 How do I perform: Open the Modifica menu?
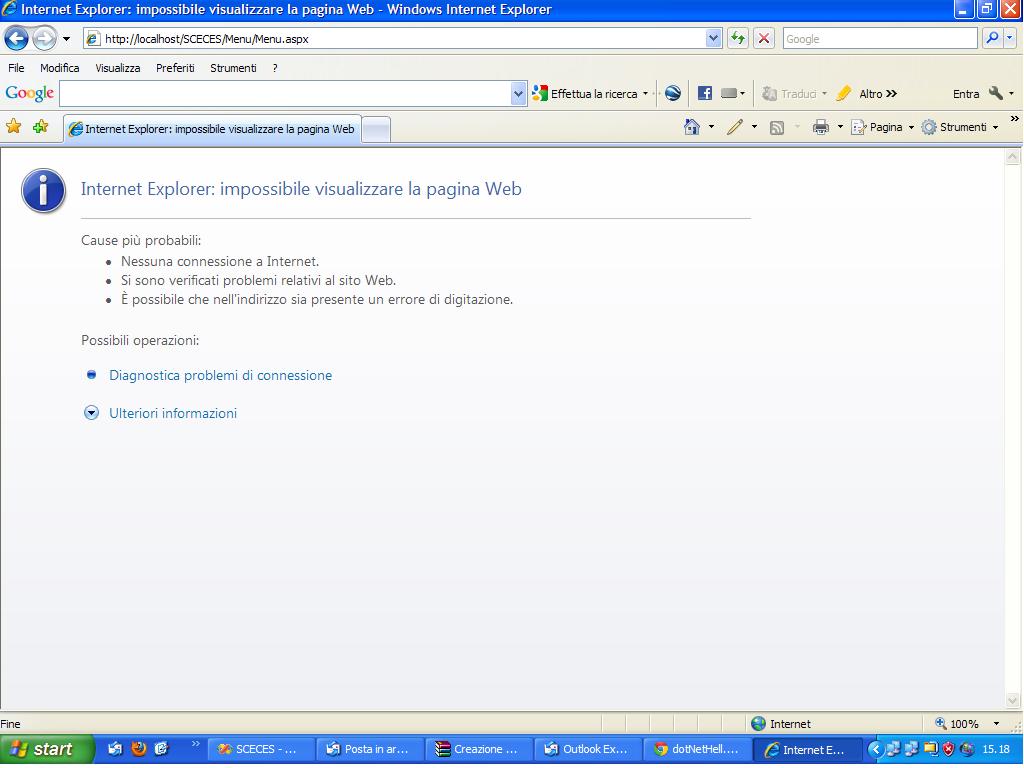pos(59,68)
